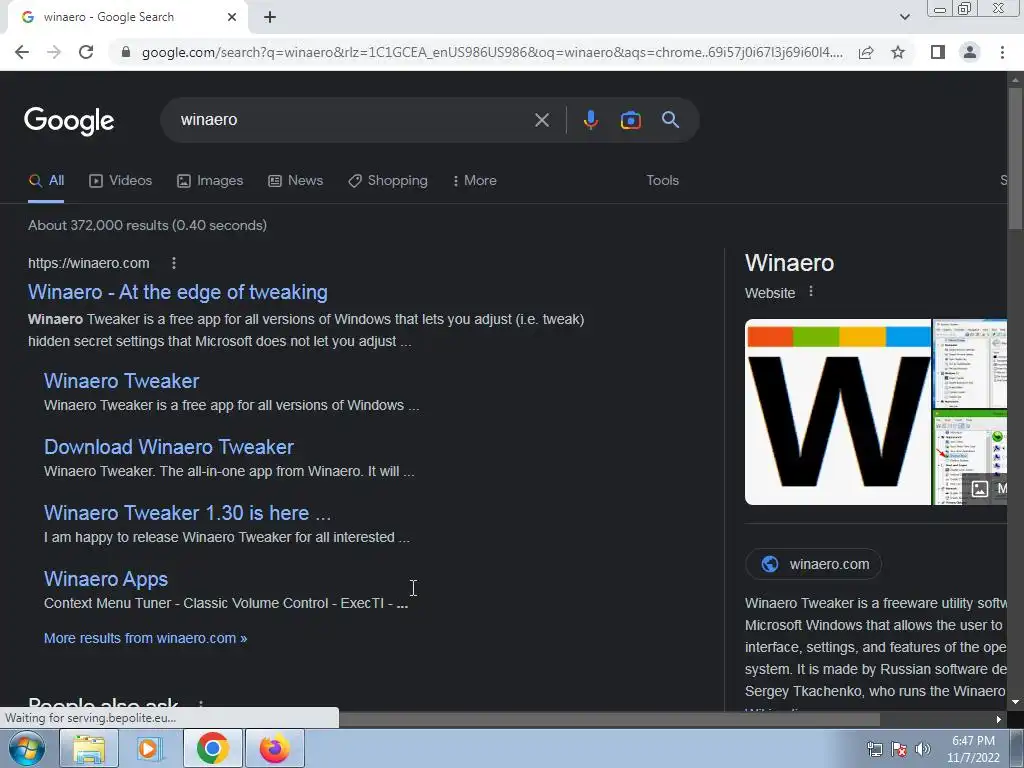Screen dimensions: 1024x768
Task: Open Windows Media Player from taskbar
Action: (x=149, y=748)
